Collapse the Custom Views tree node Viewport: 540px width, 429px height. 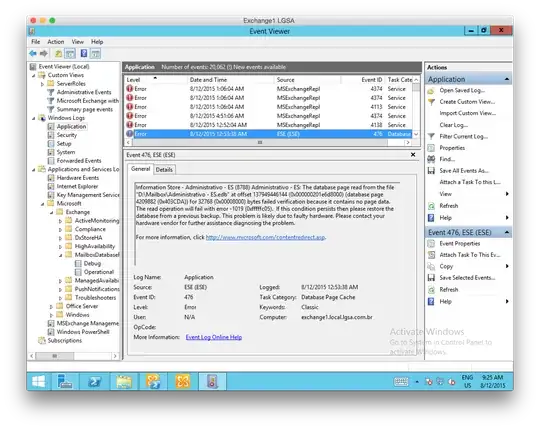click(34, 75)
